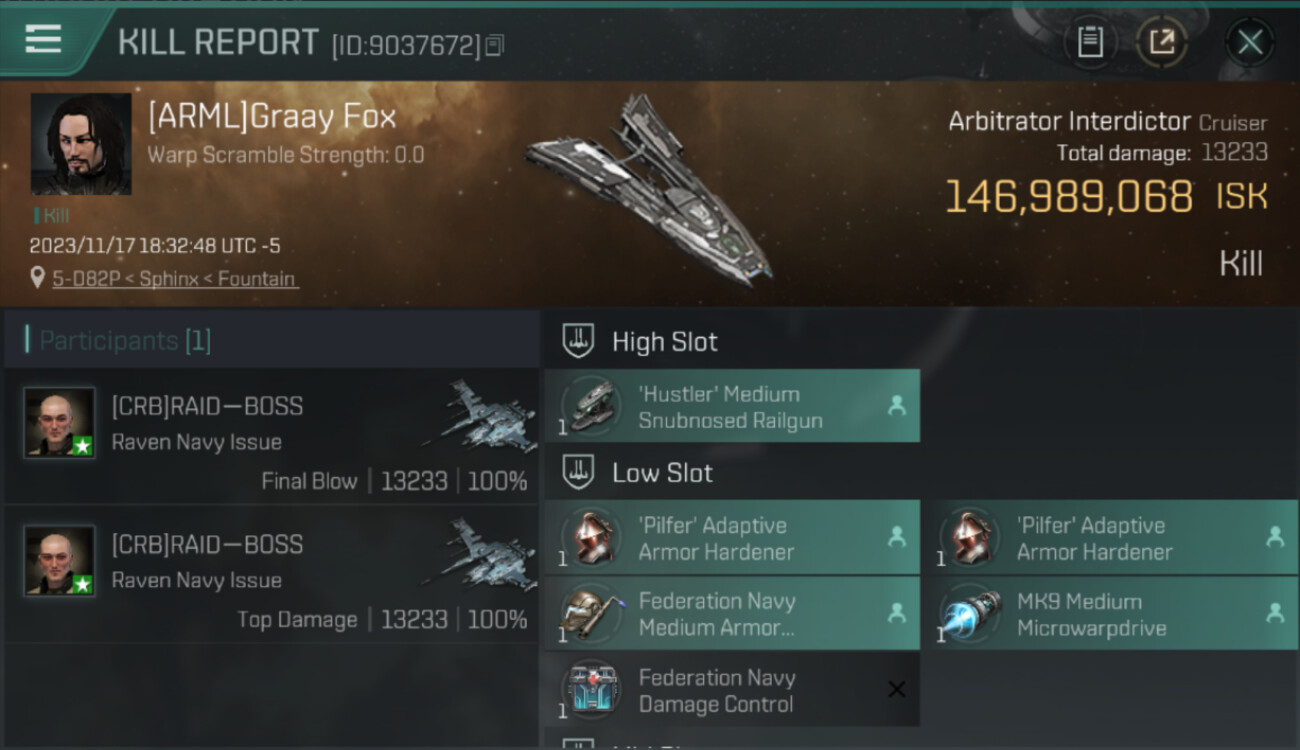Select the Final Blow RAID-BOSS entry
1300x750 pixels.
272,436
